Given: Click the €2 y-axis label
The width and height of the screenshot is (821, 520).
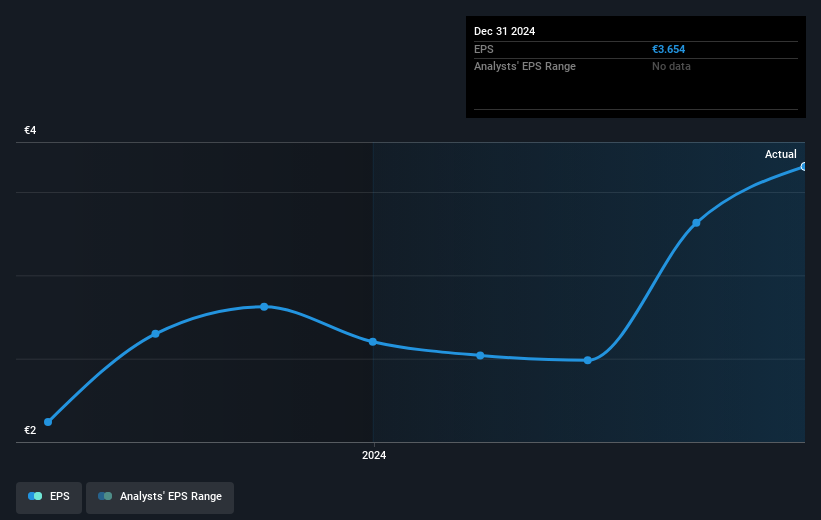Looking at the screenshot, I should (x=30, y=430).
